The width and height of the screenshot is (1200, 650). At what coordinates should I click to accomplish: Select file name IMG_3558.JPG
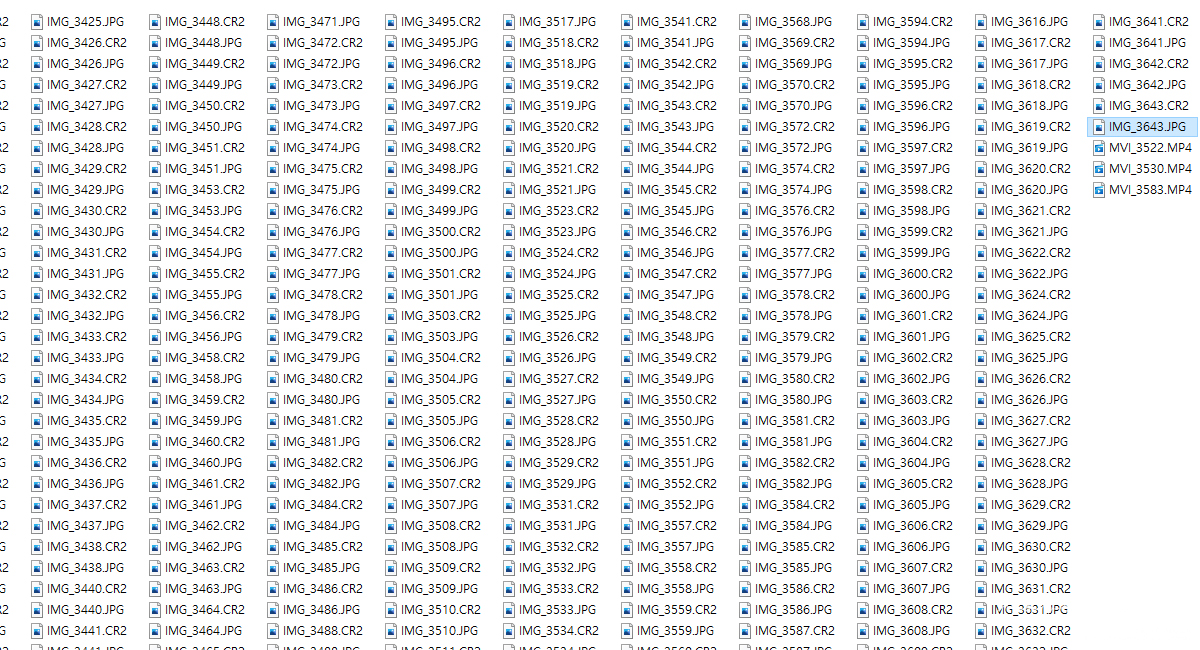676,588
